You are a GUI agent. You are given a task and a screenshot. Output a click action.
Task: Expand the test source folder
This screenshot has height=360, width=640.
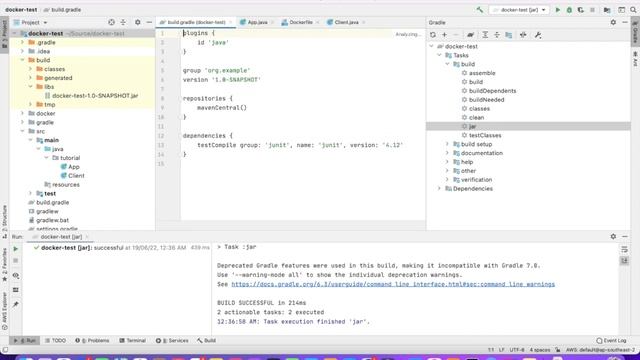31,193
